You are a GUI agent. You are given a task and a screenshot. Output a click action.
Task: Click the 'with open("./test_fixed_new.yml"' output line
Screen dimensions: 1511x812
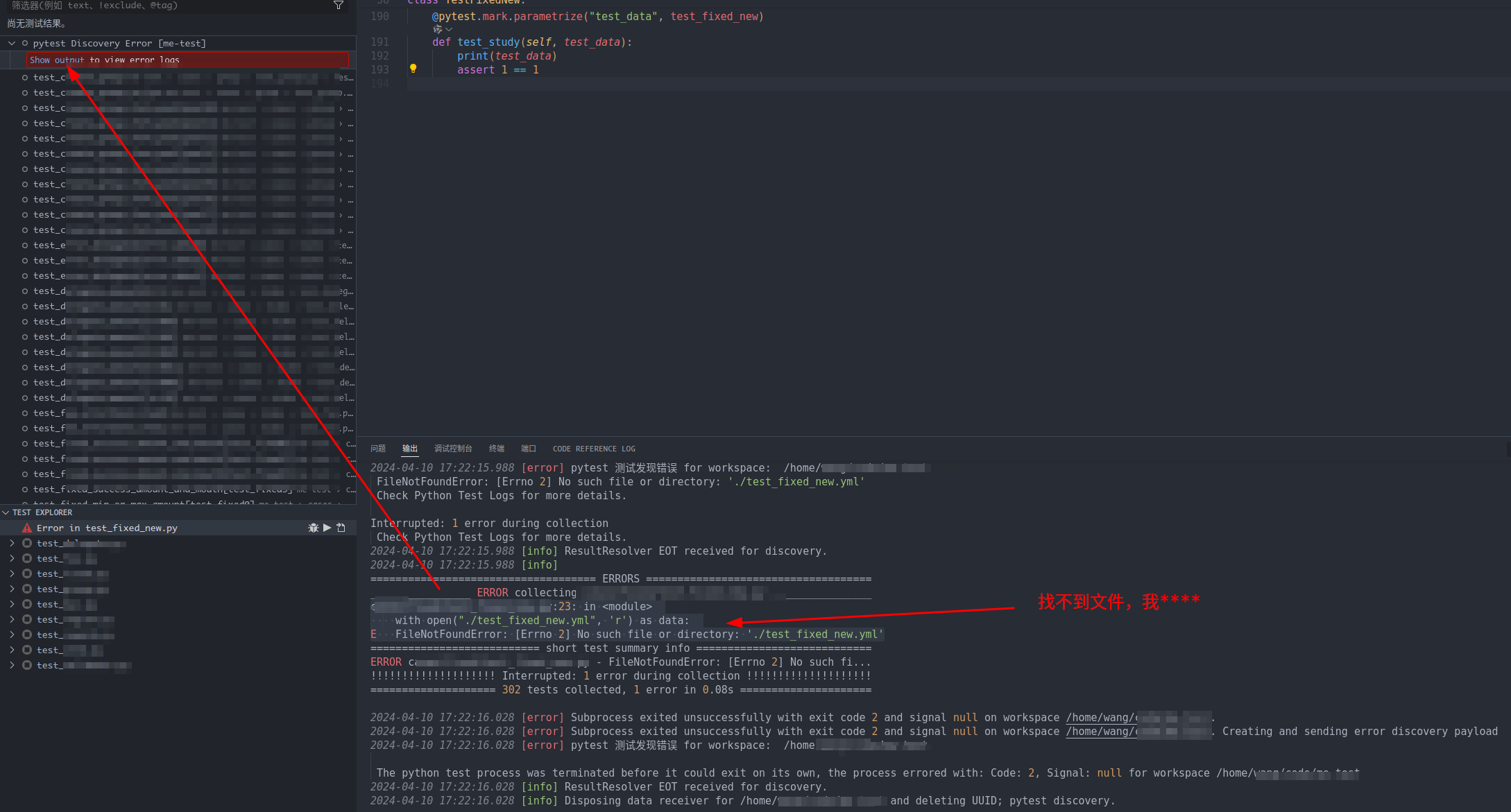pos(543,621)
